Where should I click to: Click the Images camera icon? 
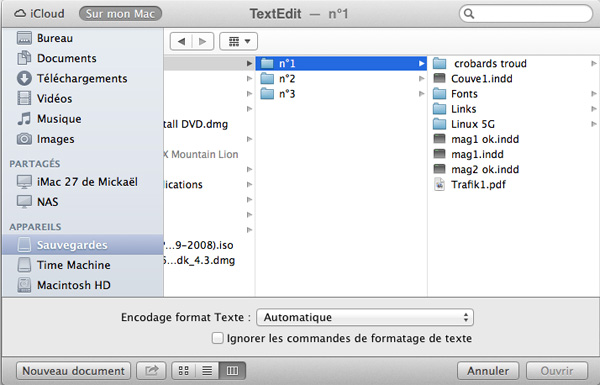24,139
